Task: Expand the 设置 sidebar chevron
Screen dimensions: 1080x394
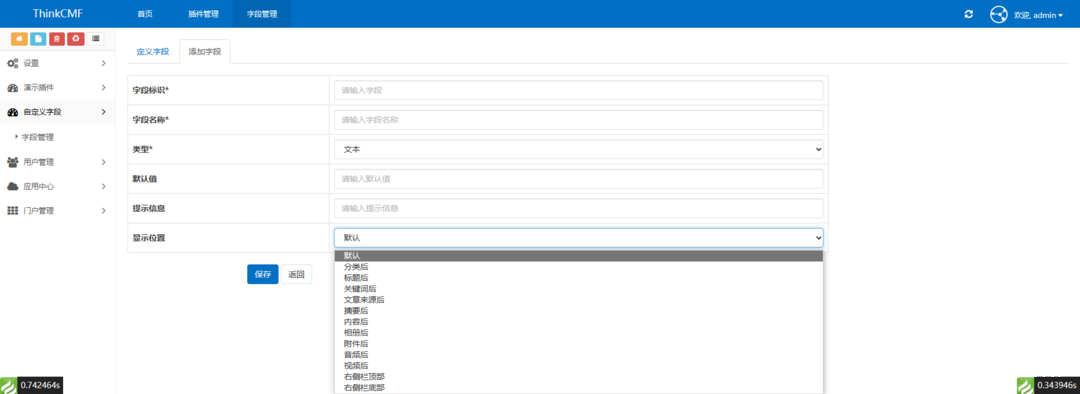Action: [103, 63]
